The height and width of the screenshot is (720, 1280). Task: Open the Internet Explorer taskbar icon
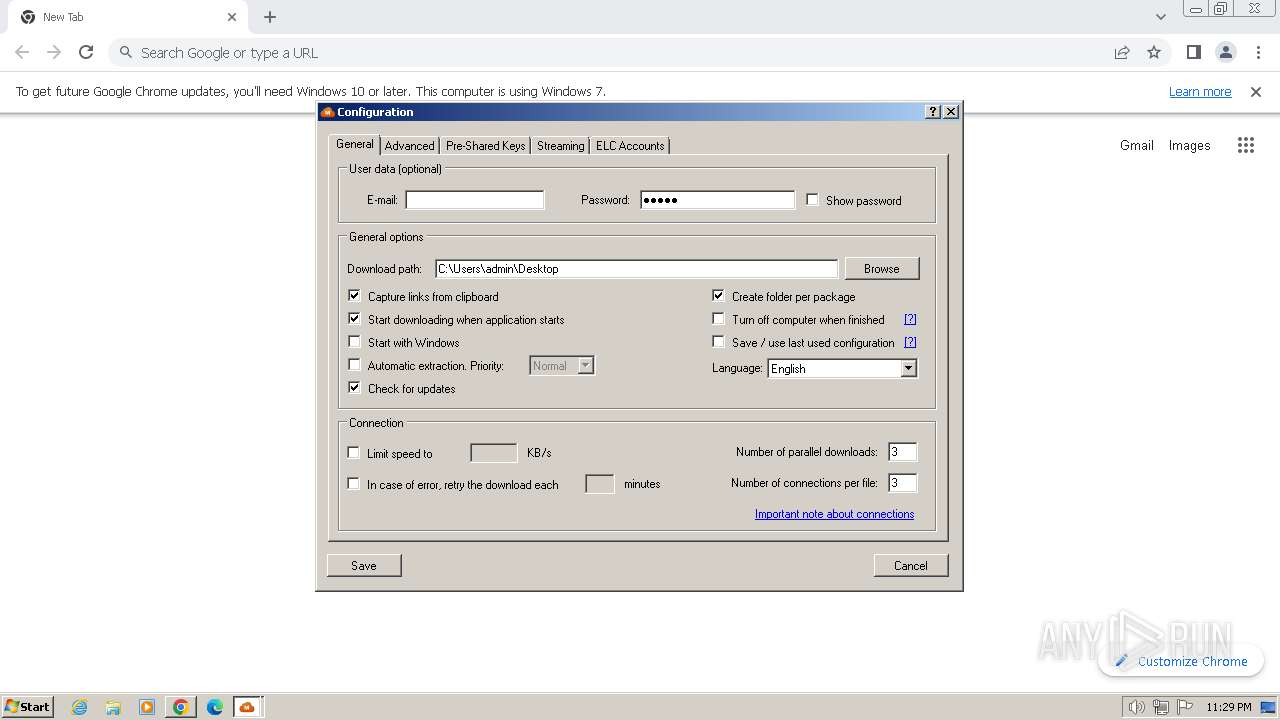[x=80, y=707]
